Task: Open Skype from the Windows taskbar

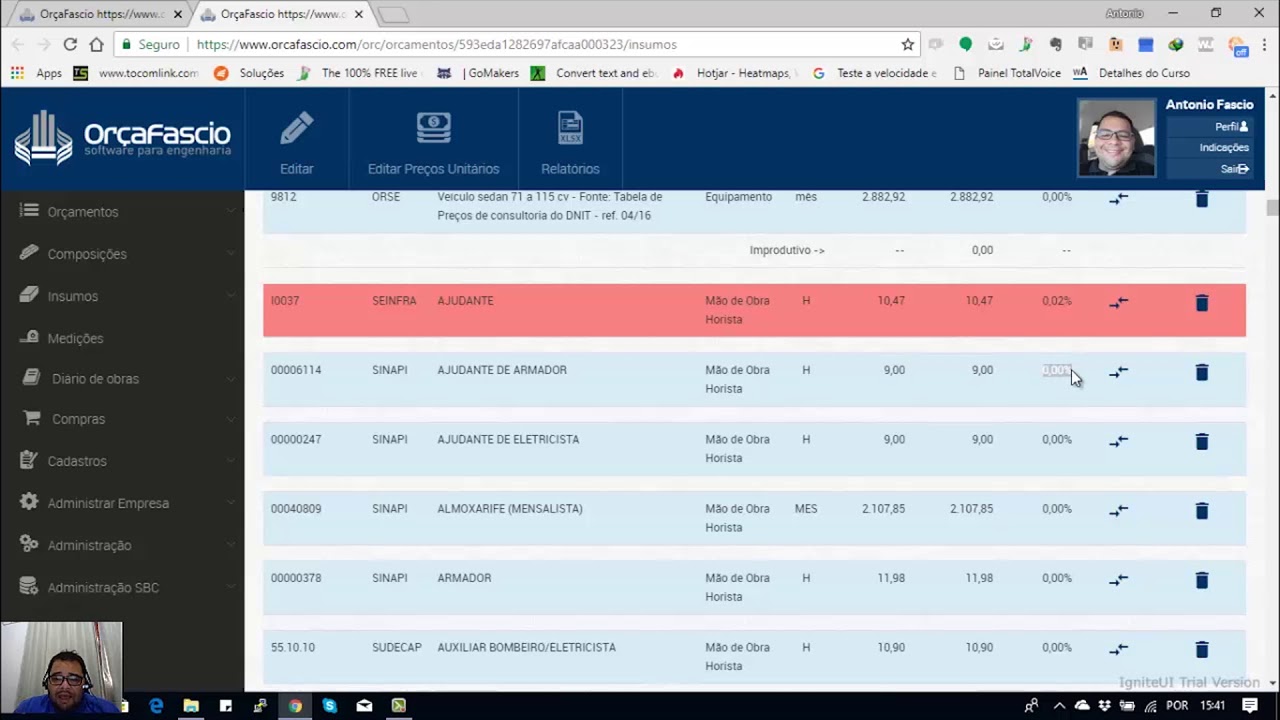Action: click(330, 706)
